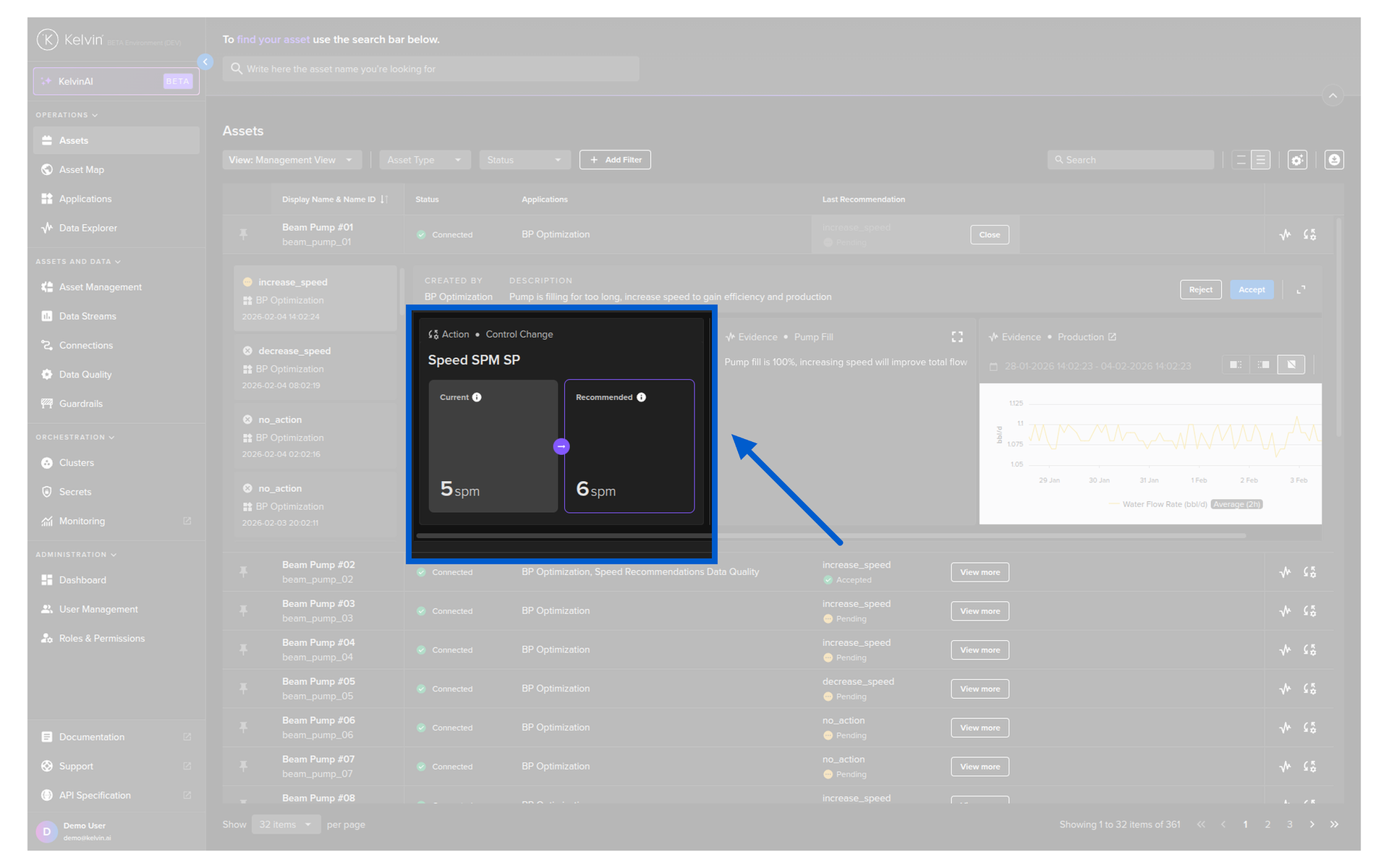The height and width of the screenshot is (868, 1389).
Task: Open the View: Management View dropdown
Action: click(291, 160)
